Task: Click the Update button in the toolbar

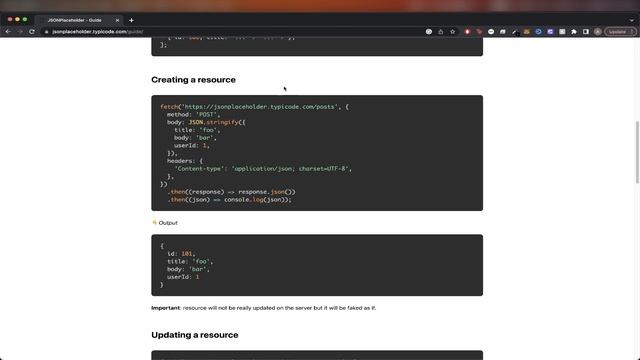Action: pos(620,31)
